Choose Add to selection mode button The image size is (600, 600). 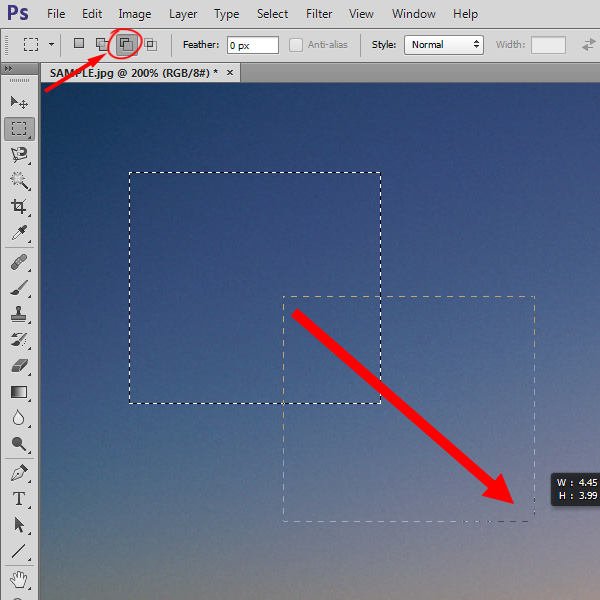[102, 44]
